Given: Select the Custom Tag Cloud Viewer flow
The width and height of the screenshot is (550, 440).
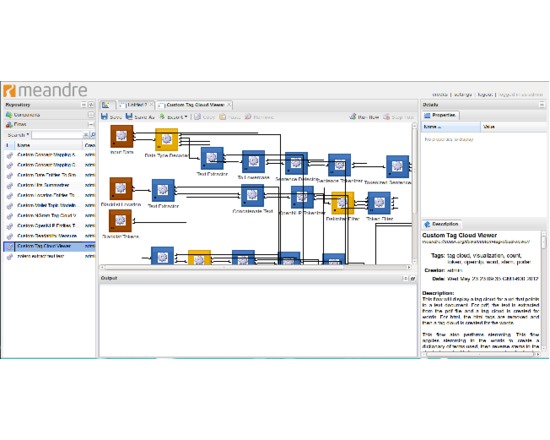Looking at the screenshot, I should 49,246.
